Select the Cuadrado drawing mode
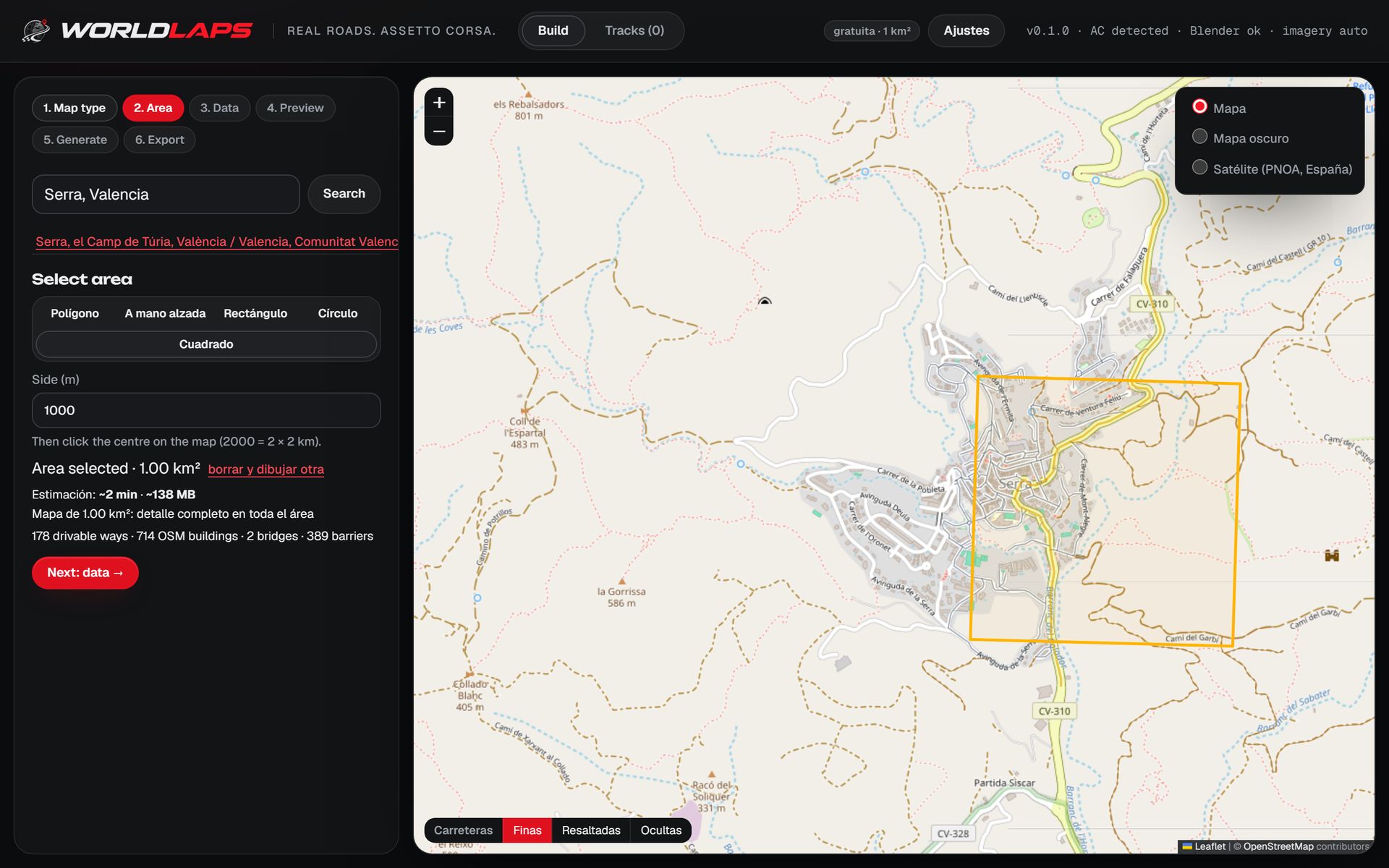 tap(206, 344)
